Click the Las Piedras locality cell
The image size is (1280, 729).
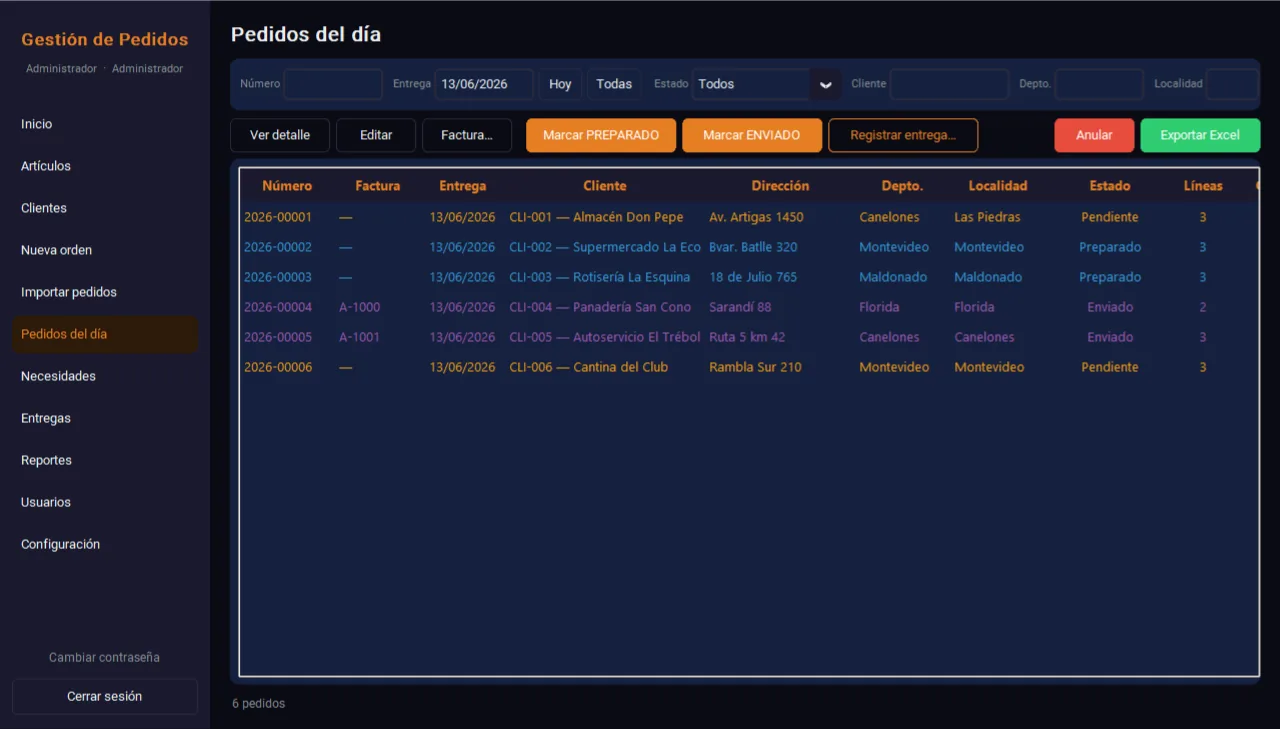pyautogui.click(x=986, y=217)
